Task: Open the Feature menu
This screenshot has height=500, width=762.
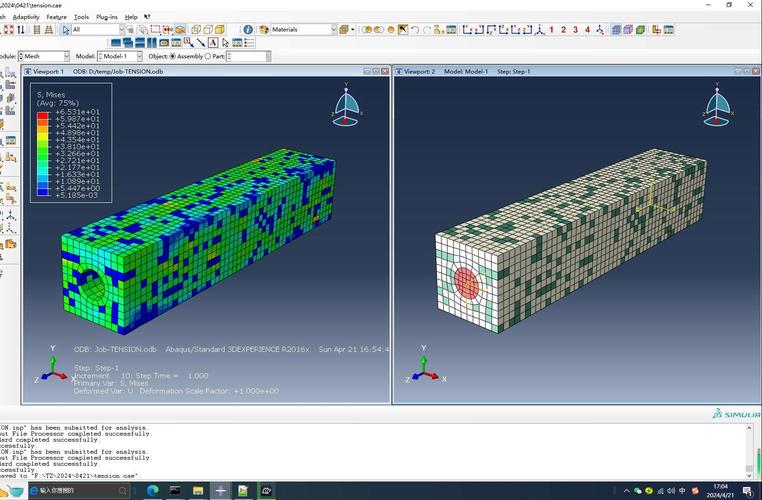Action: [56, 17]
